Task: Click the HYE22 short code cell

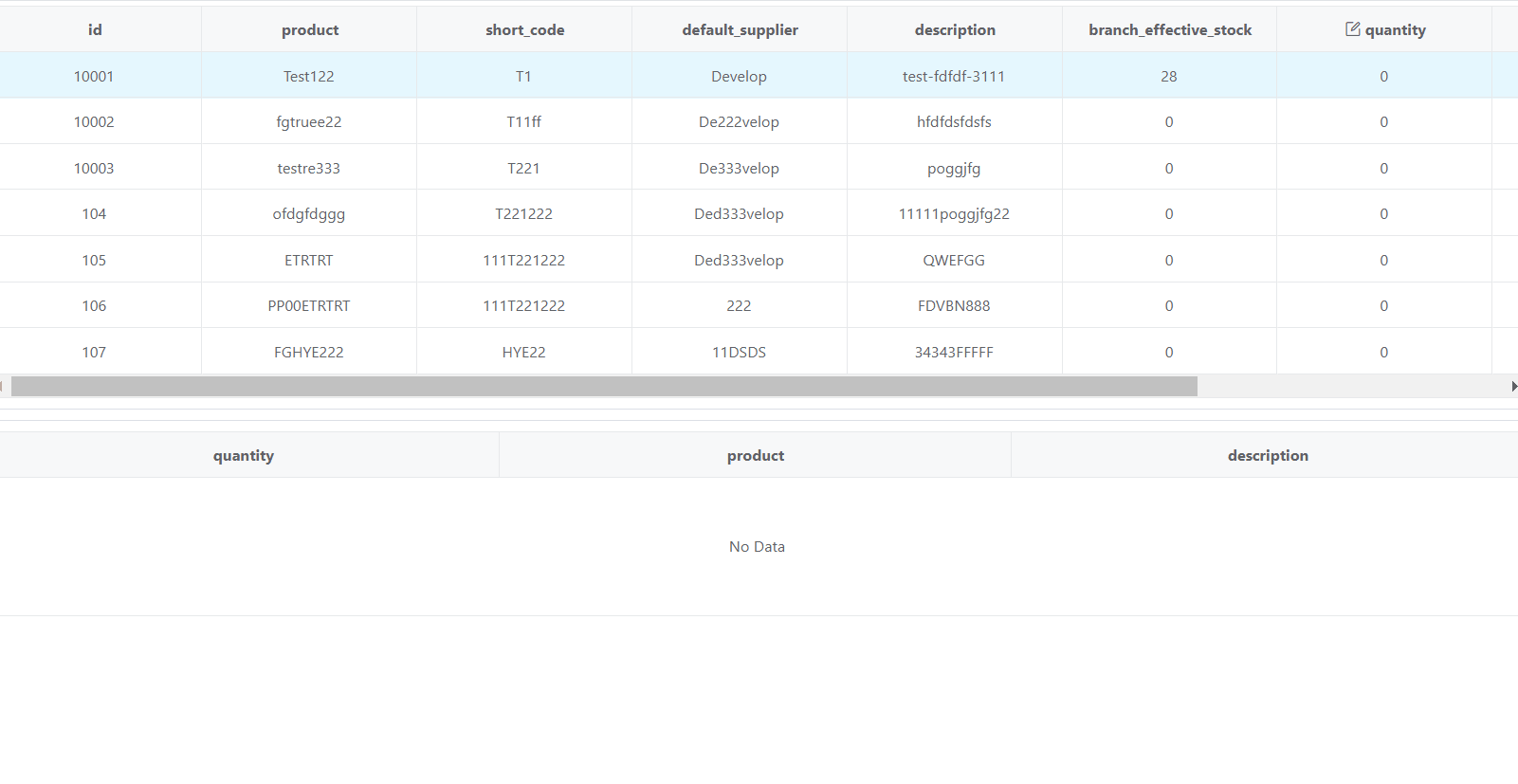Action: click(x=524, y=352)
